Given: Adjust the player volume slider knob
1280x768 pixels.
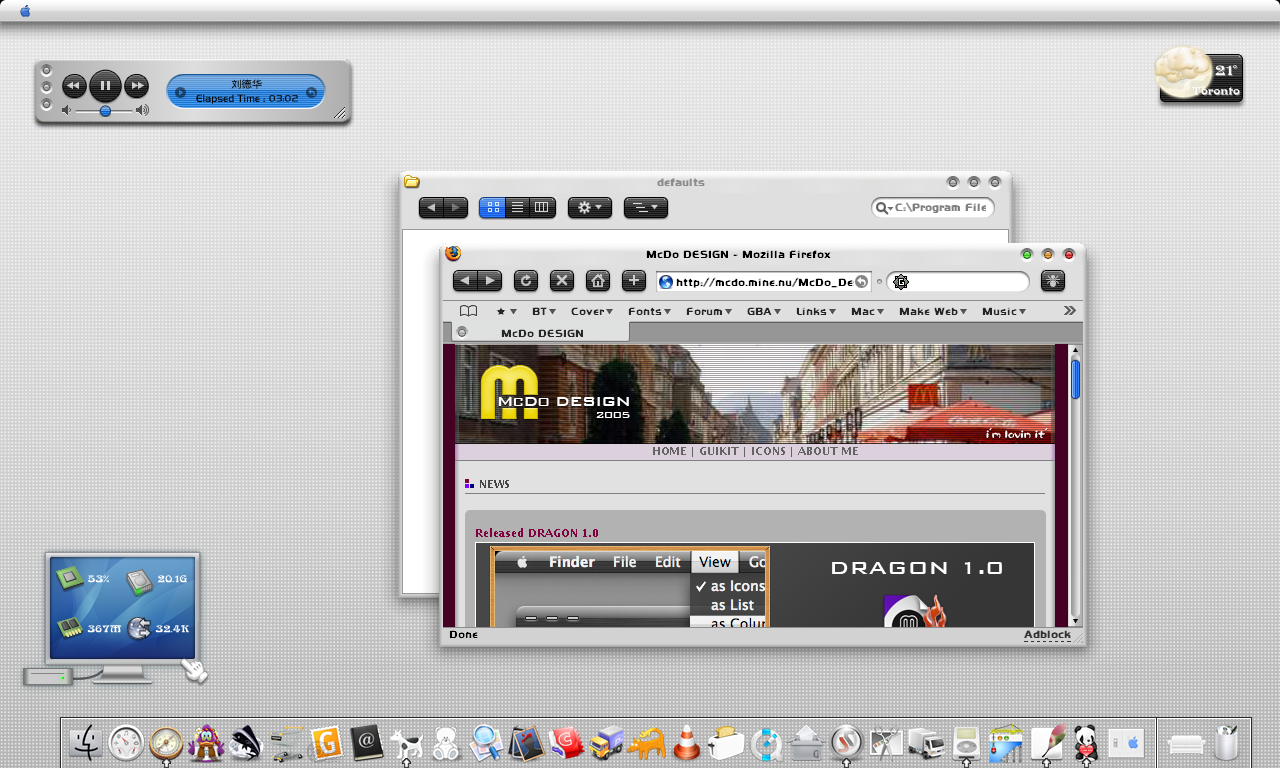Looking at the screenshot, I should coord(105,111).
